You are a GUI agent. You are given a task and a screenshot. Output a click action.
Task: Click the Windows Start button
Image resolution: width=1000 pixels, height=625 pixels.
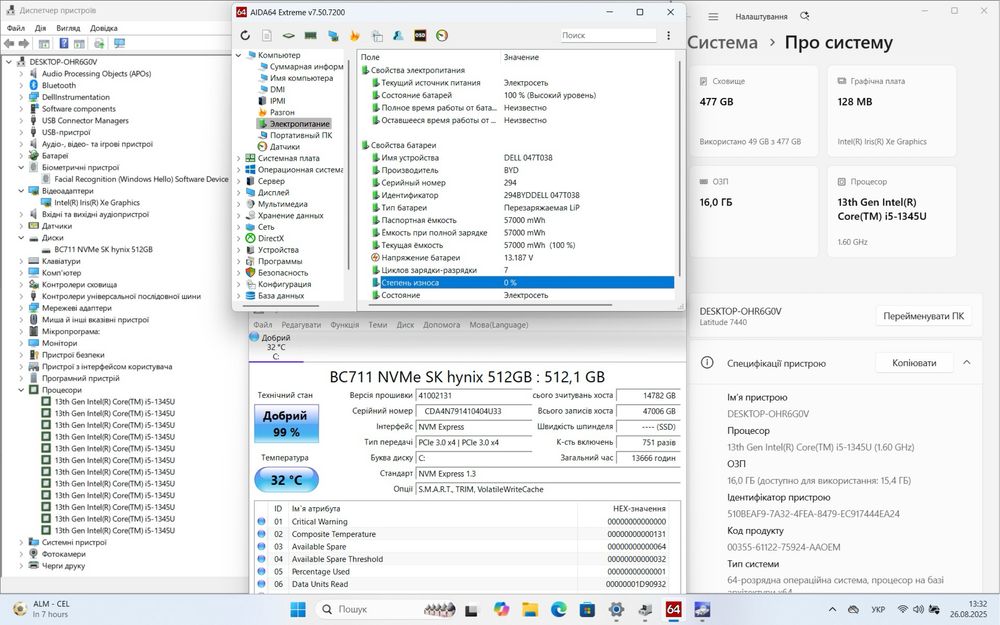(298, 609)
